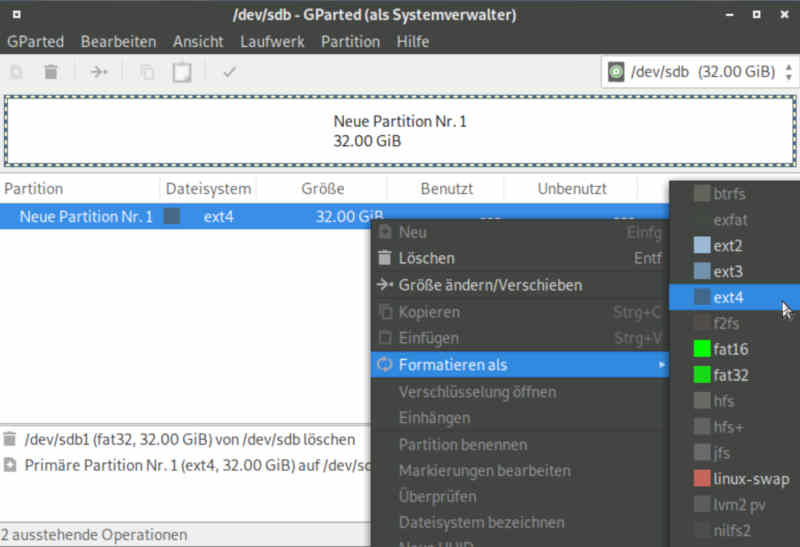This screenshot has width=800, height=547.
Task: Apply all operations with the checkmark icon
Action: (230, 72)
